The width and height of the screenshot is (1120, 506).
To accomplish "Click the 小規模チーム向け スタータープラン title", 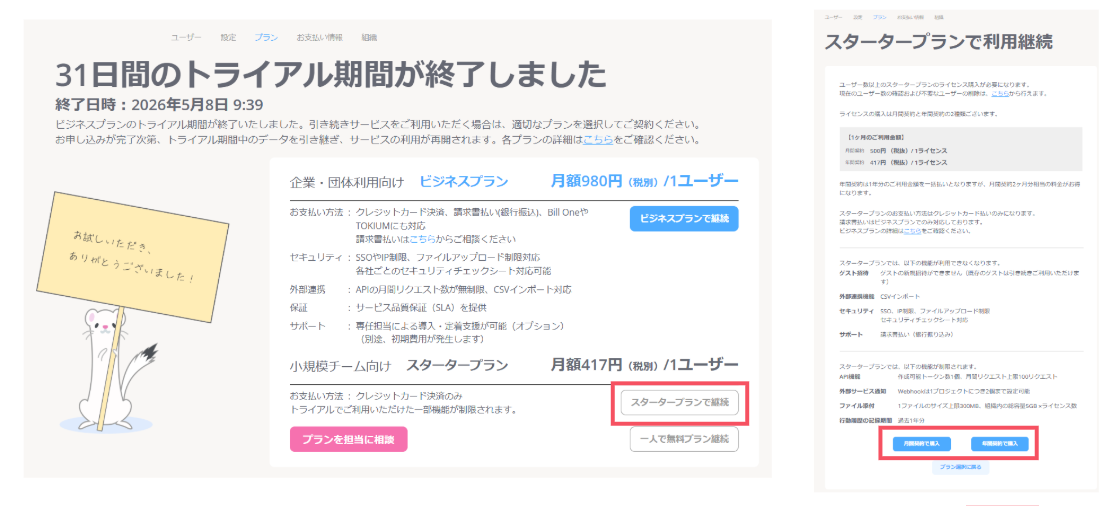I will 399,366.
